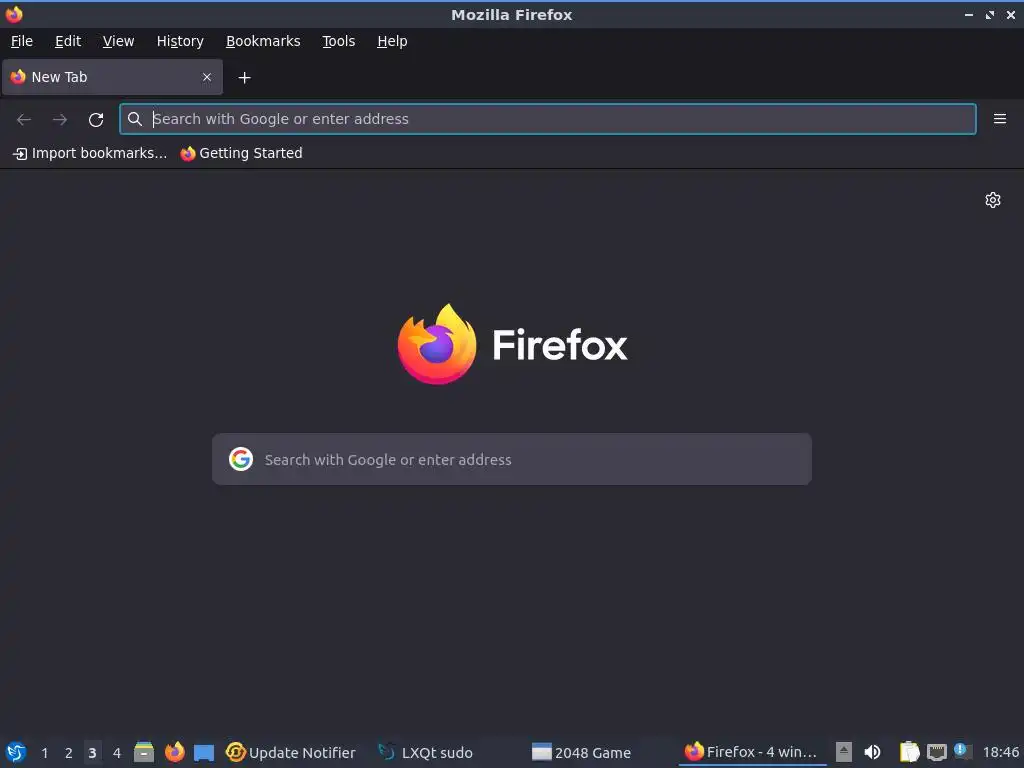Go back one page
Screen dimensions: 1024x768
click(x=24, y=120)
